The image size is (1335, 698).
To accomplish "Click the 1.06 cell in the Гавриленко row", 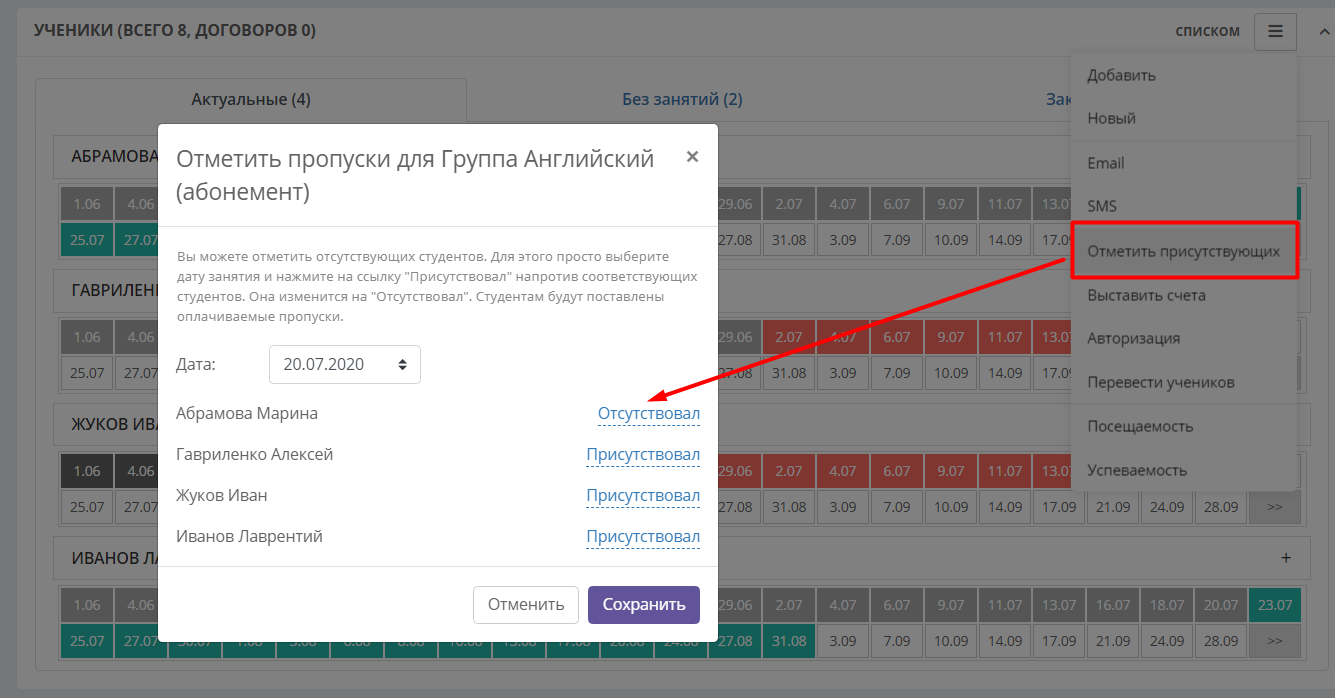I will tap(87, 337).
